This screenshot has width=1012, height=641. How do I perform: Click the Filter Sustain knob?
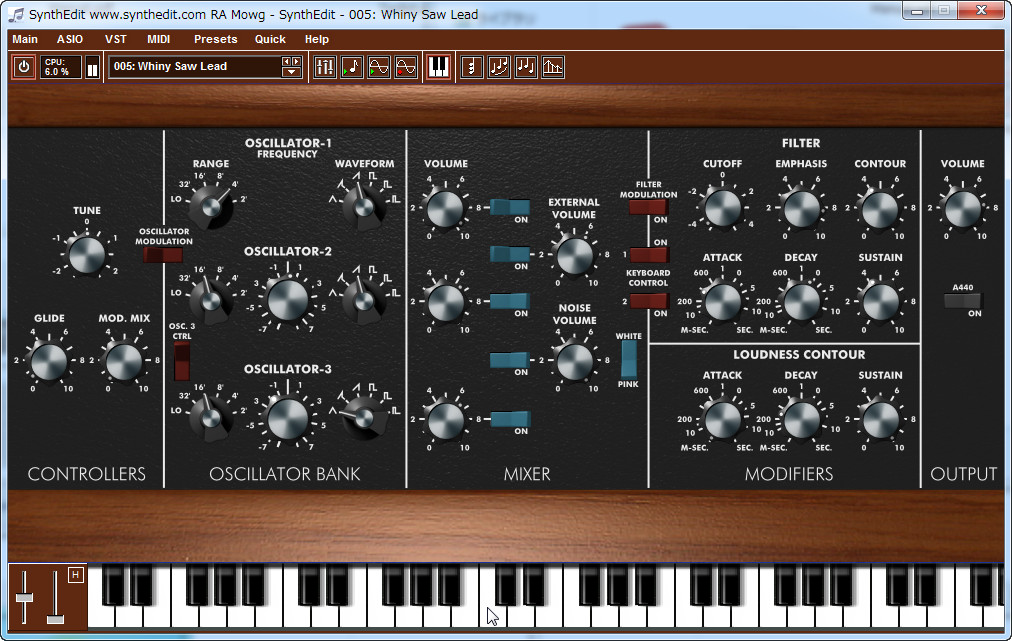pos(880,301)
